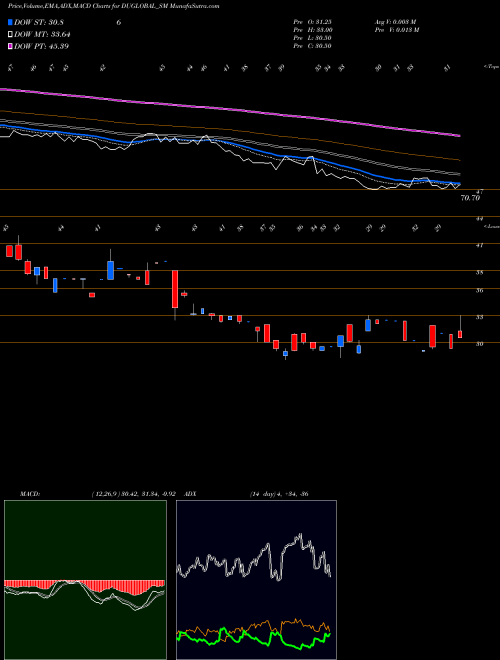Select the 'DOW PT: 45.39' legend label
The image size is (500, 660).
pyautogui.click(x=41, y=46)
